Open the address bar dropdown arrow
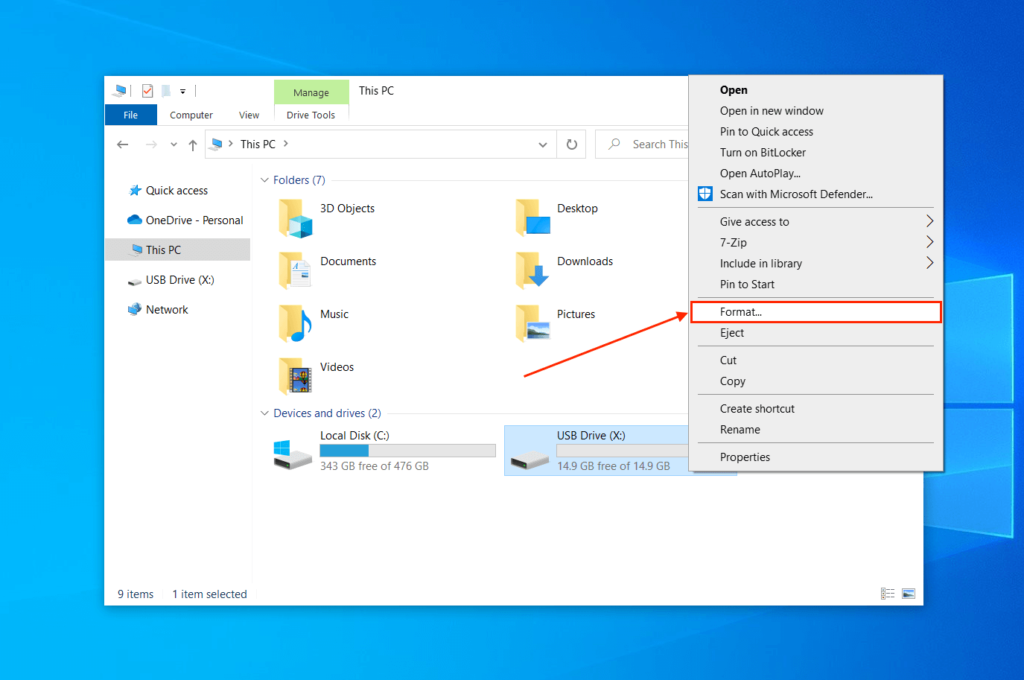 point(542,144)
